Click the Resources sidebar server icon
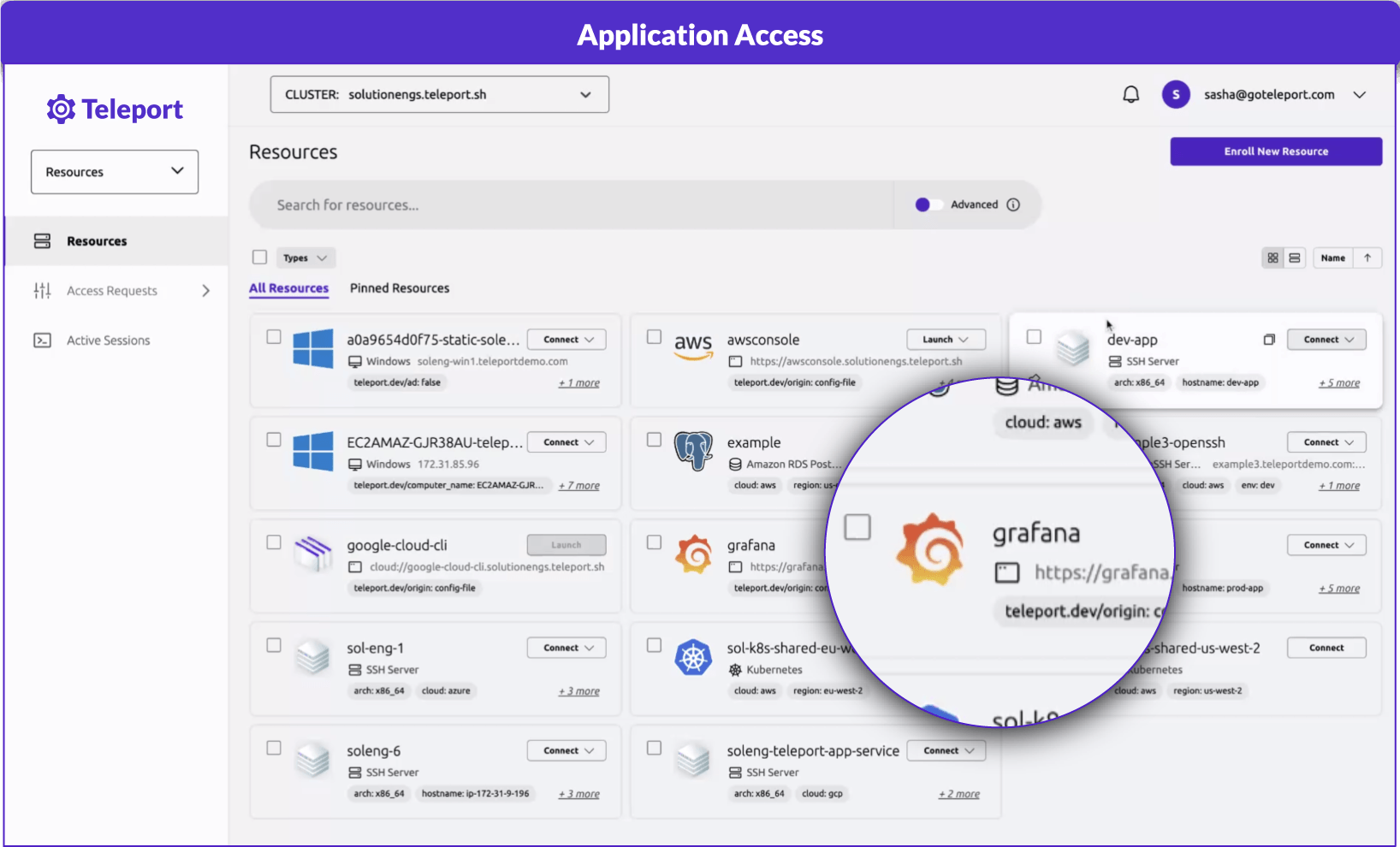Screen dimensions: 1400x847 pyautogui.click(x=42, y=241)
